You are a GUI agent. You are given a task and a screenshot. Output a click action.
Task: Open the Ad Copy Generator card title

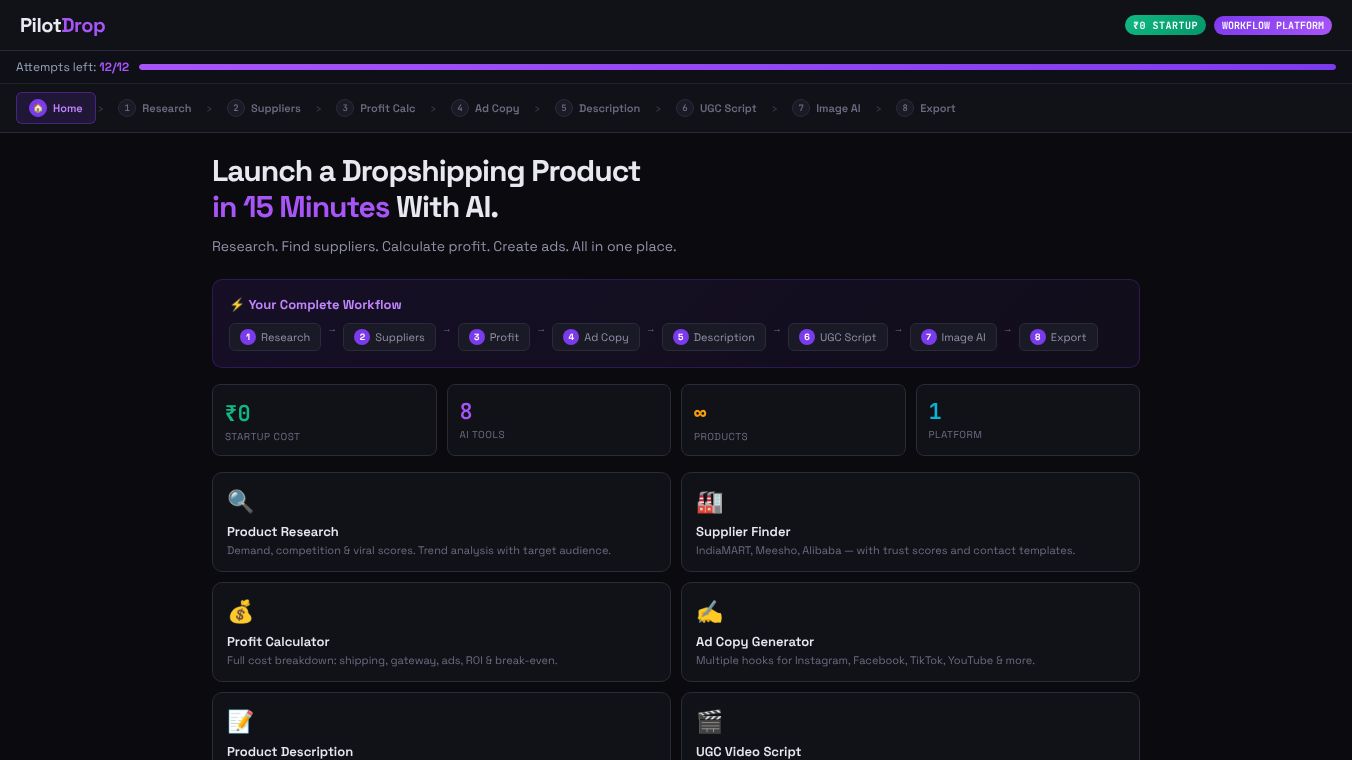755,642
